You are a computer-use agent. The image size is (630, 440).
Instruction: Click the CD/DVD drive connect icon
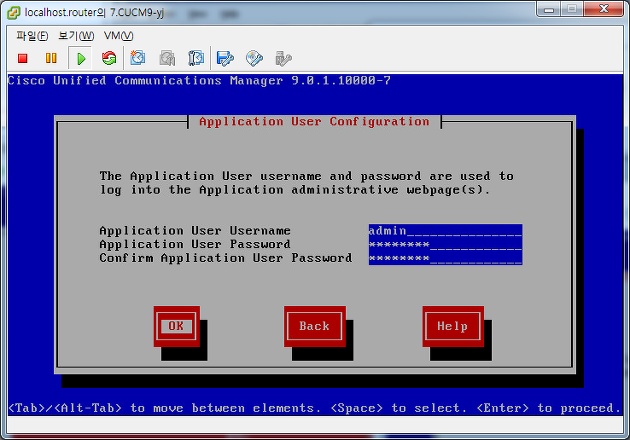coord(254,58)
